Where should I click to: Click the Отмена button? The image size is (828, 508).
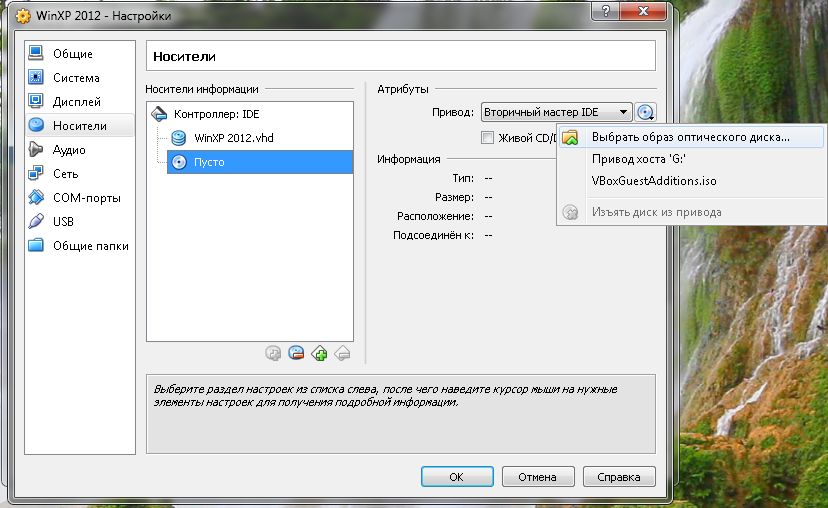(x=538, y=476)
